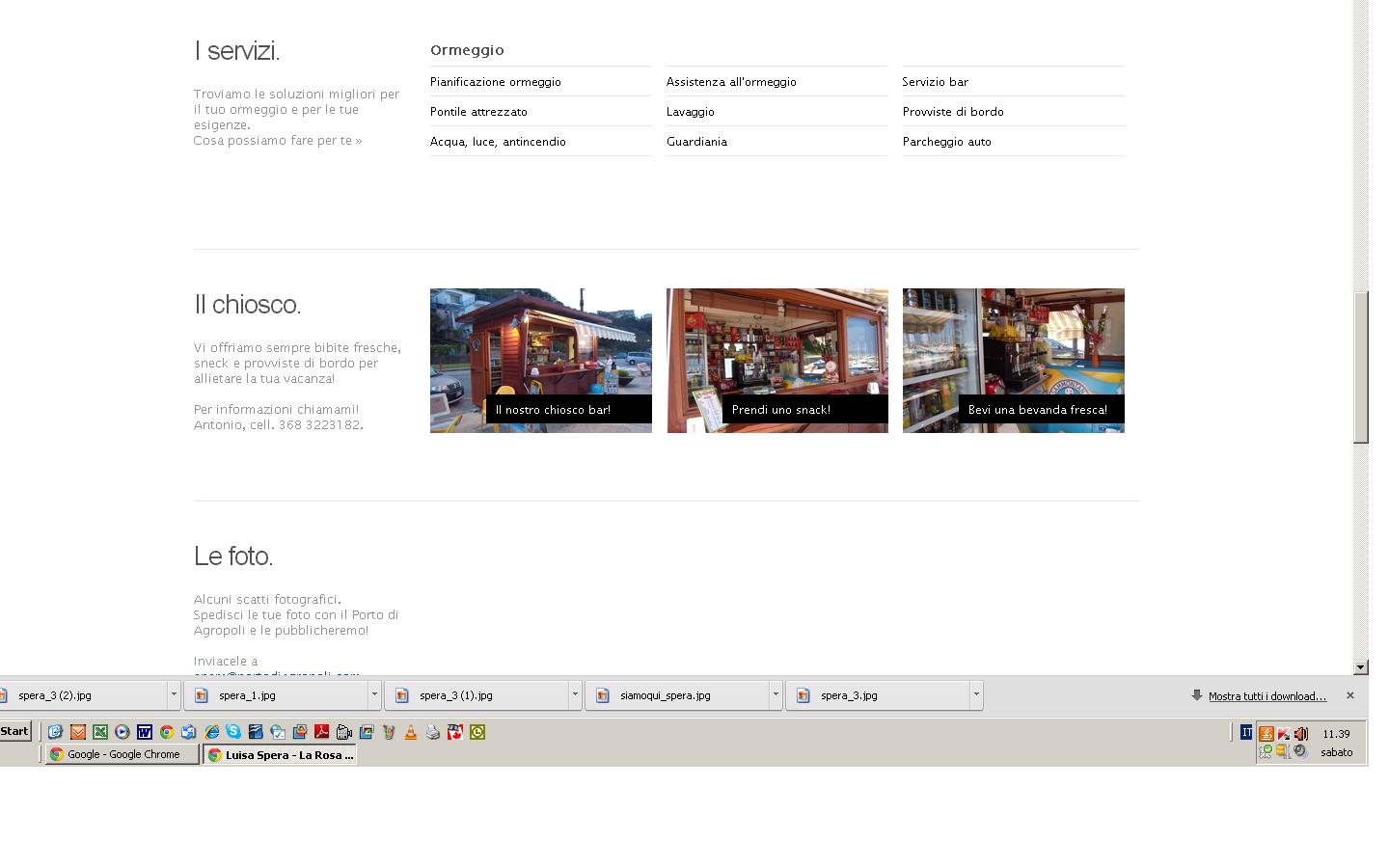Open the printer quick launch icon
1389x868 pixels.
(433, 732)
